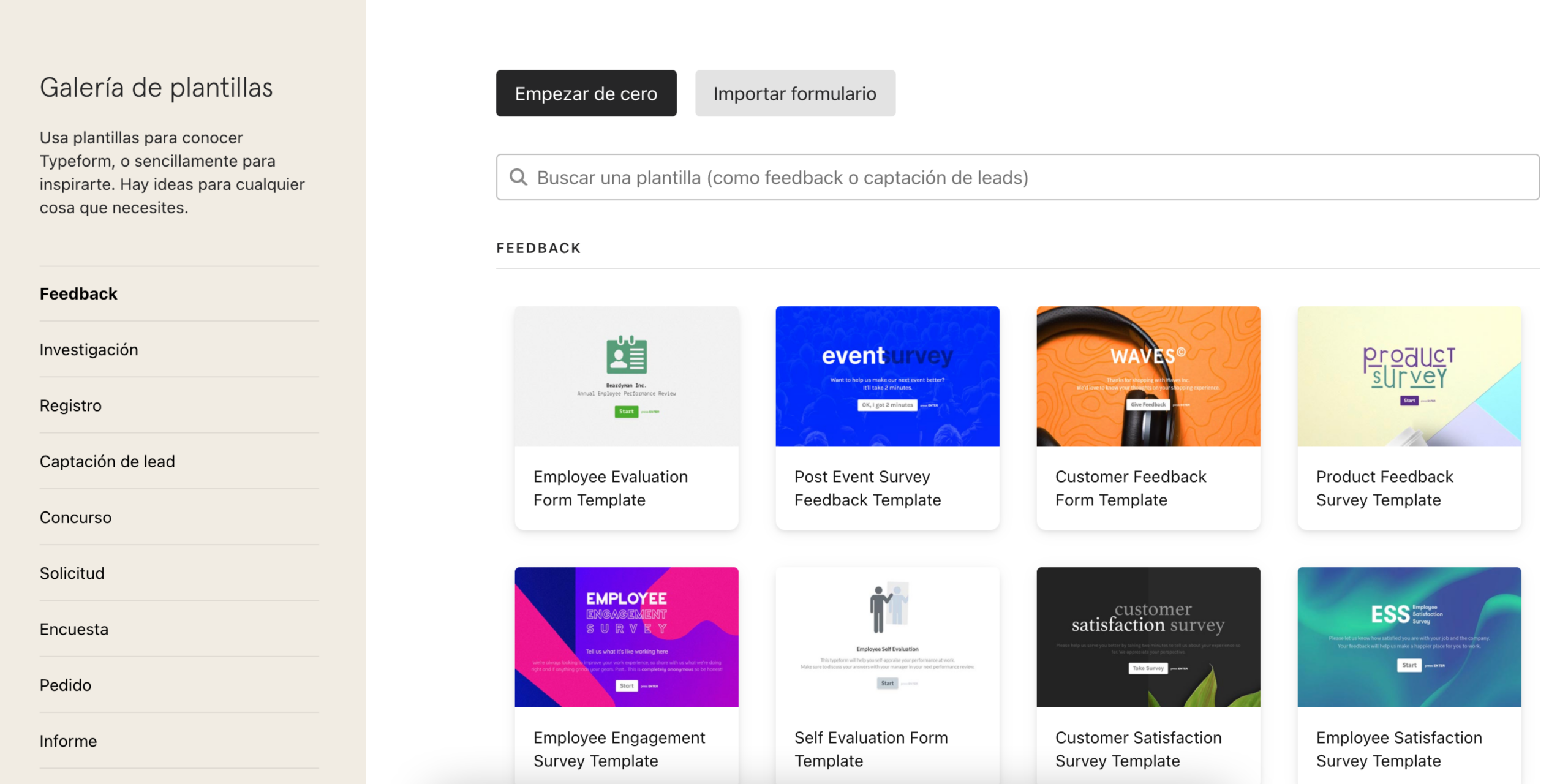This screenshot has height=784, width=1568.
Task: Open the Post Event Survey thumbnail
Action: tap(887, 375)
